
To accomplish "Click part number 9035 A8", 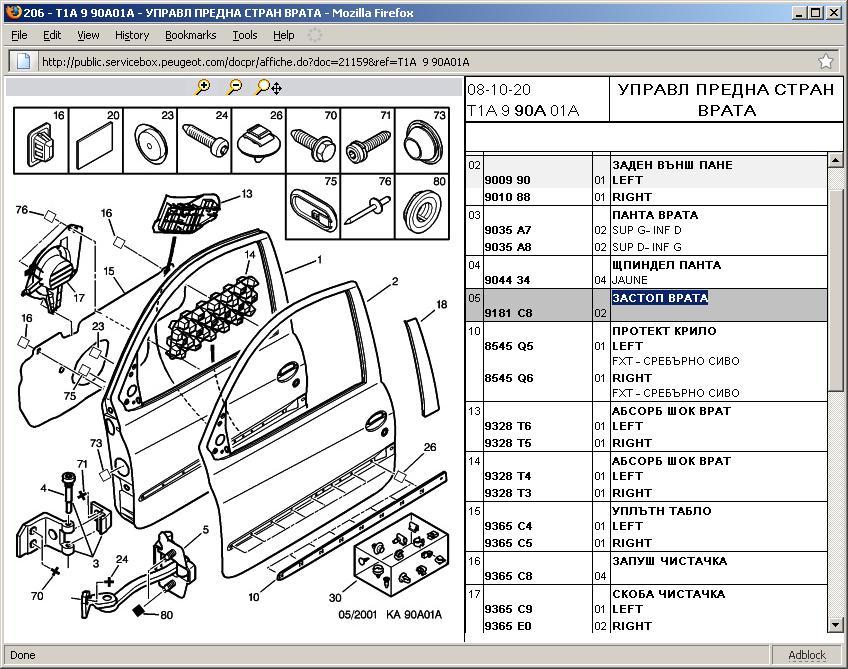I will 508,247.
